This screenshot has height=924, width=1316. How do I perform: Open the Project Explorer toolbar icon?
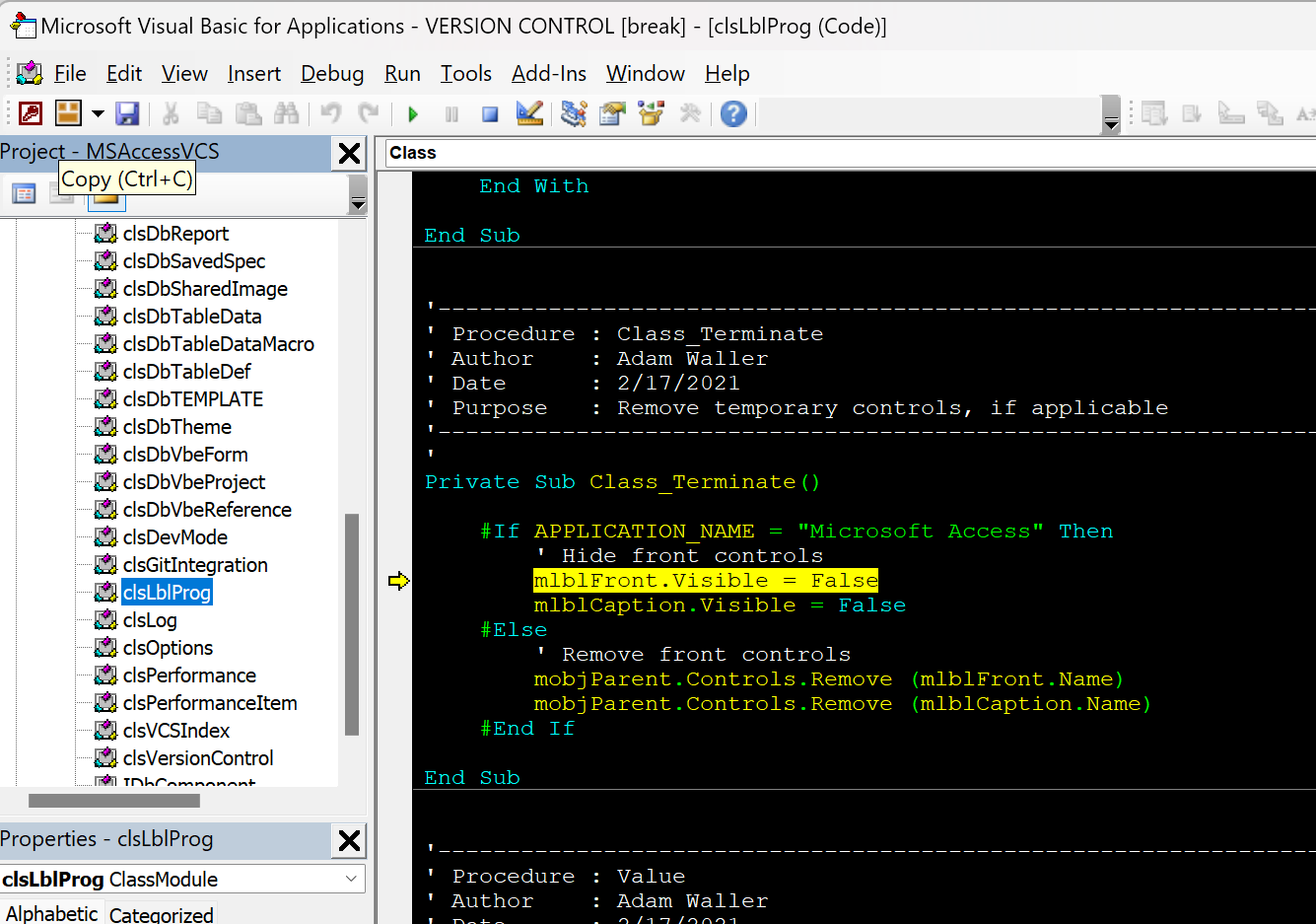(574, 114)
